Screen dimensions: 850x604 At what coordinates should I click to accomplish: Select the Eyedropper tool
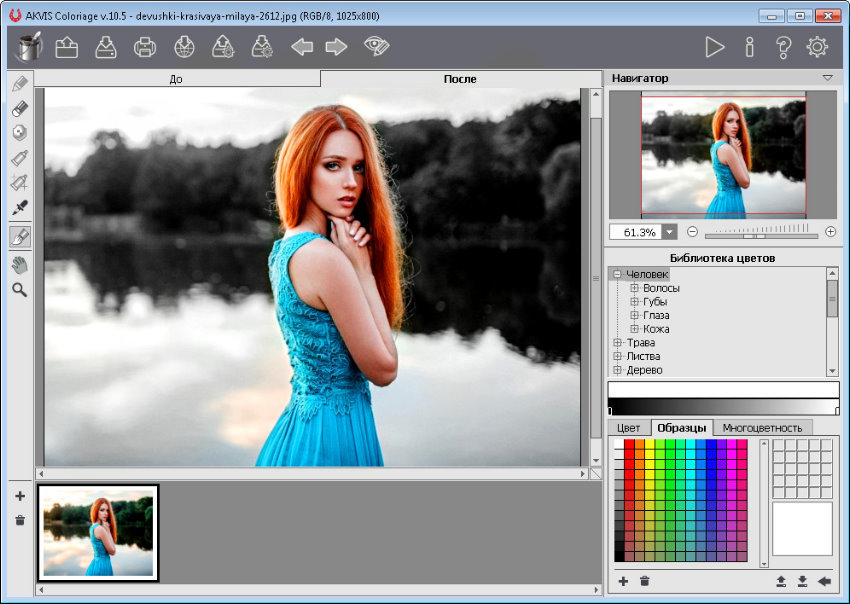coord(19,207)
